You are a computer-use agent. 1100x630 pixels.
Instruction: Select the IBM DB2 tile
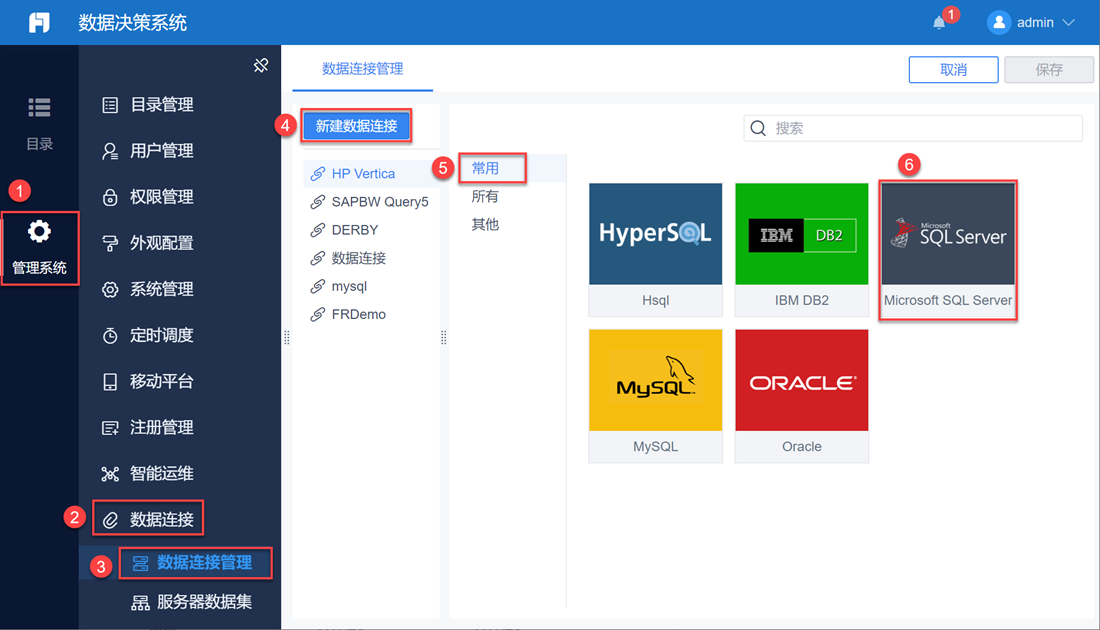pyautogui.click(x=802, y=249)
